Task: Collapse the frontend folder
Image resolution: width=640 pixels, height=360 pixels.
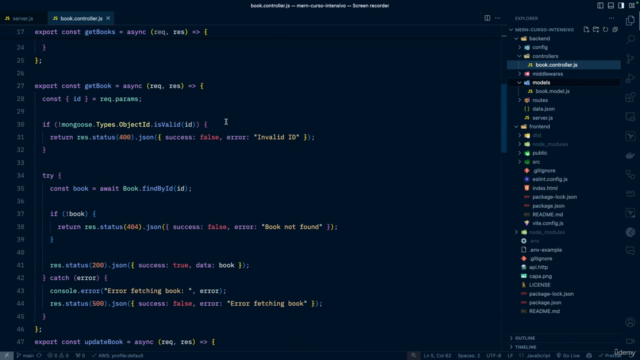Action: (x=539, y=127)
